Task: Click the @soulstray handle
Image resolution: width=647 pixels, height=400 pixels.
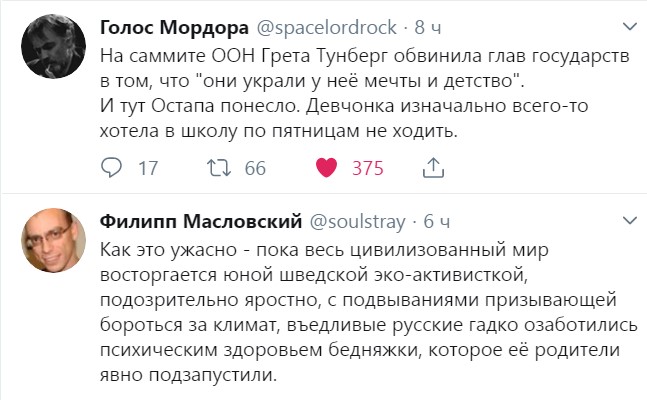Action: [x=357, y=222]
